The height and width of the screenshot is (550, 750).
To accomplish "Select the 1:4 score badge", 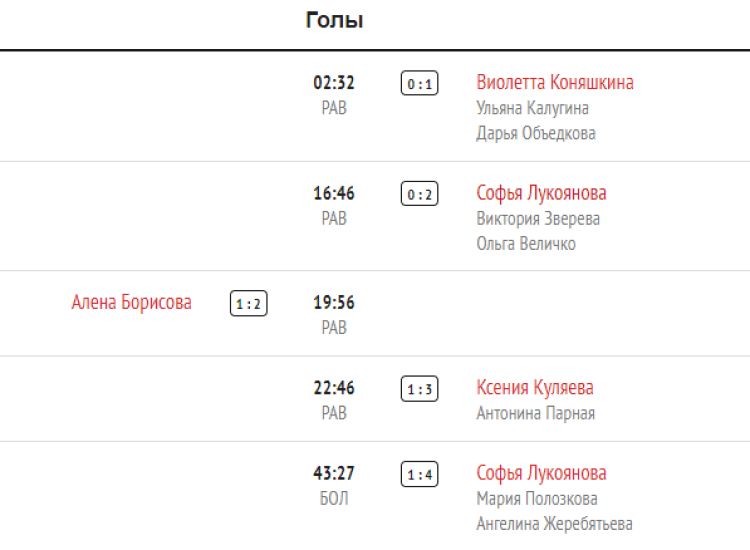I will click(x=420, y=474).
